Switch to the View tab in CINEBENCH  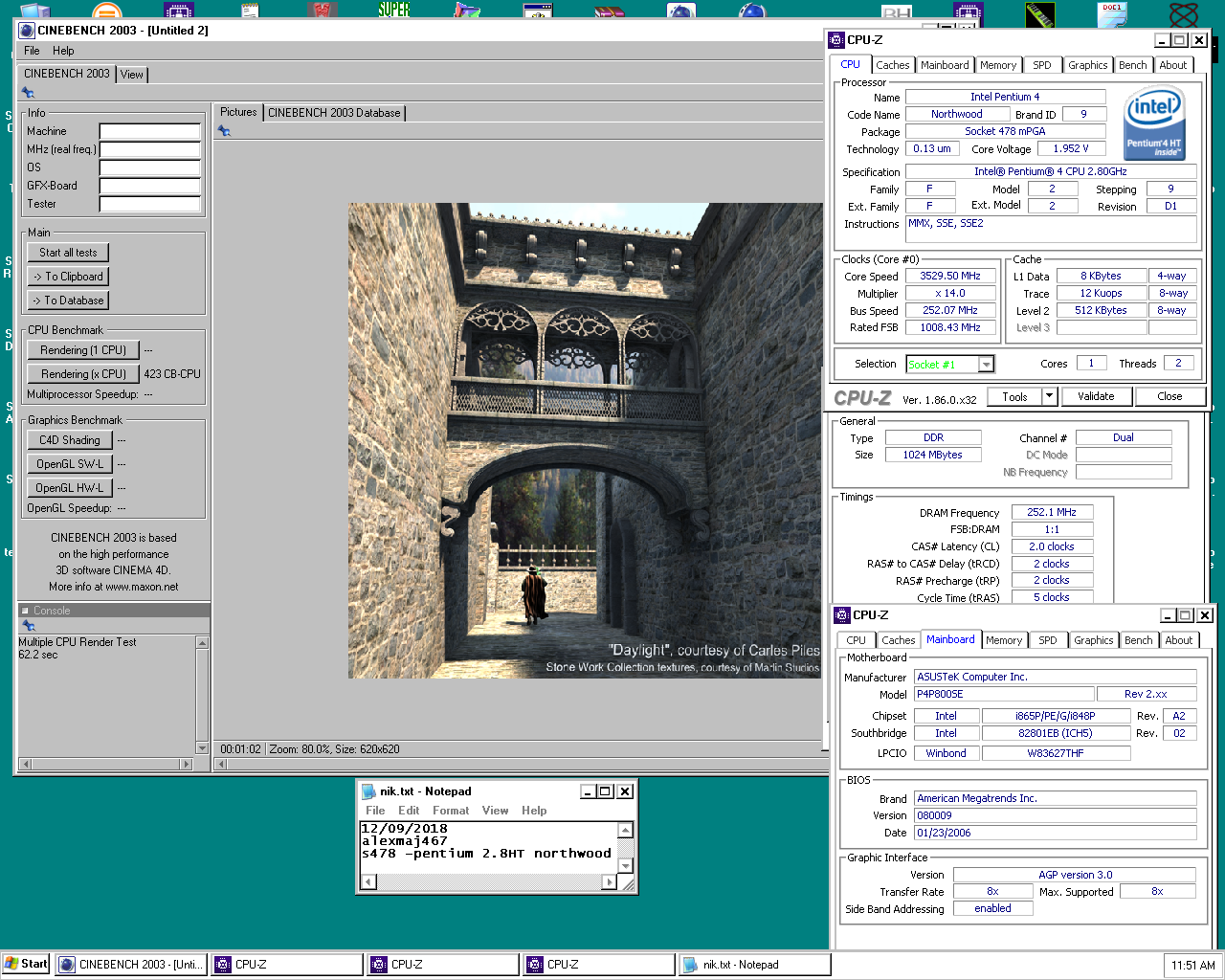click(132, 75)
